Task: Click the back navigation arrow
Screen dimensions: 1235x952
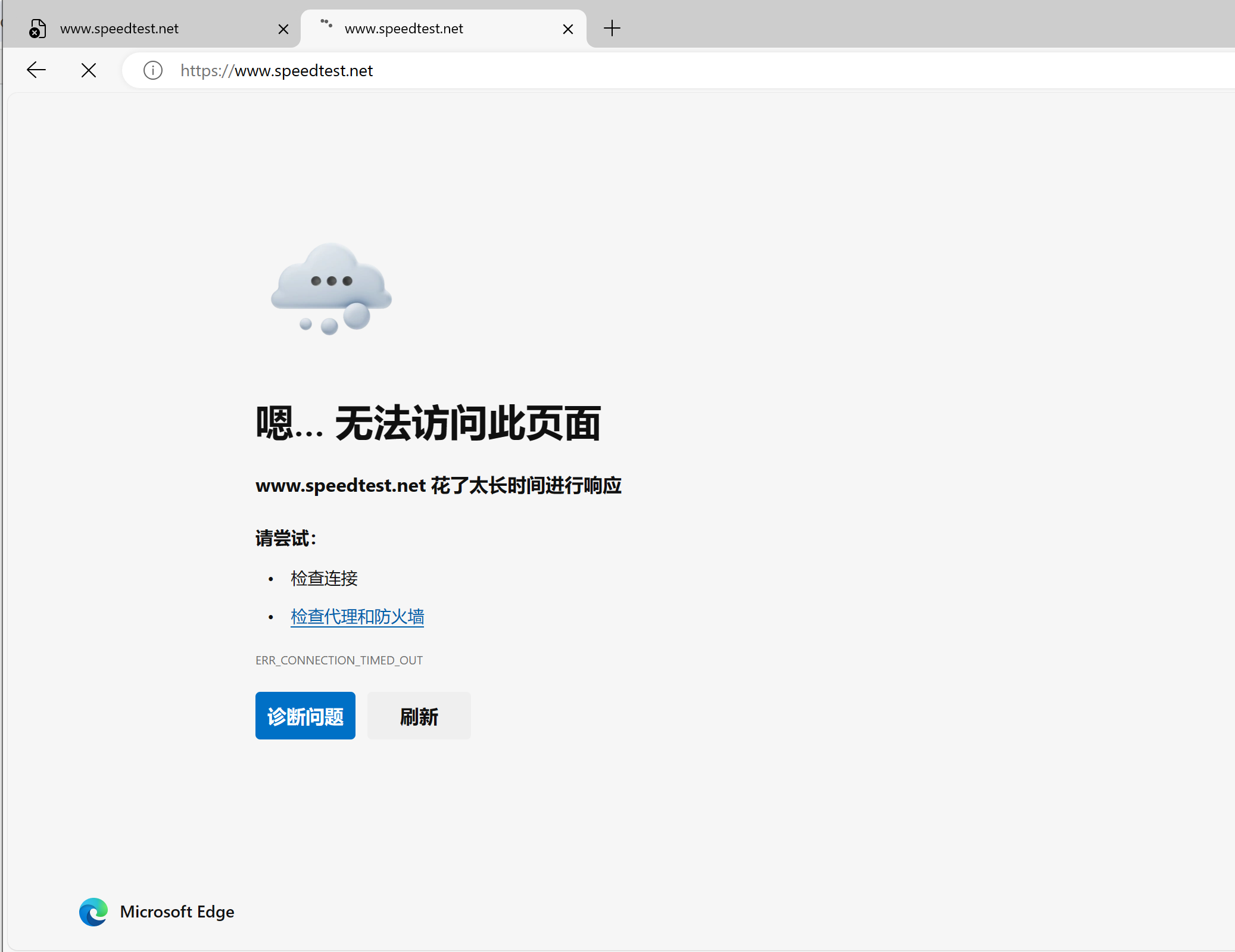Action: pos(36,70)
